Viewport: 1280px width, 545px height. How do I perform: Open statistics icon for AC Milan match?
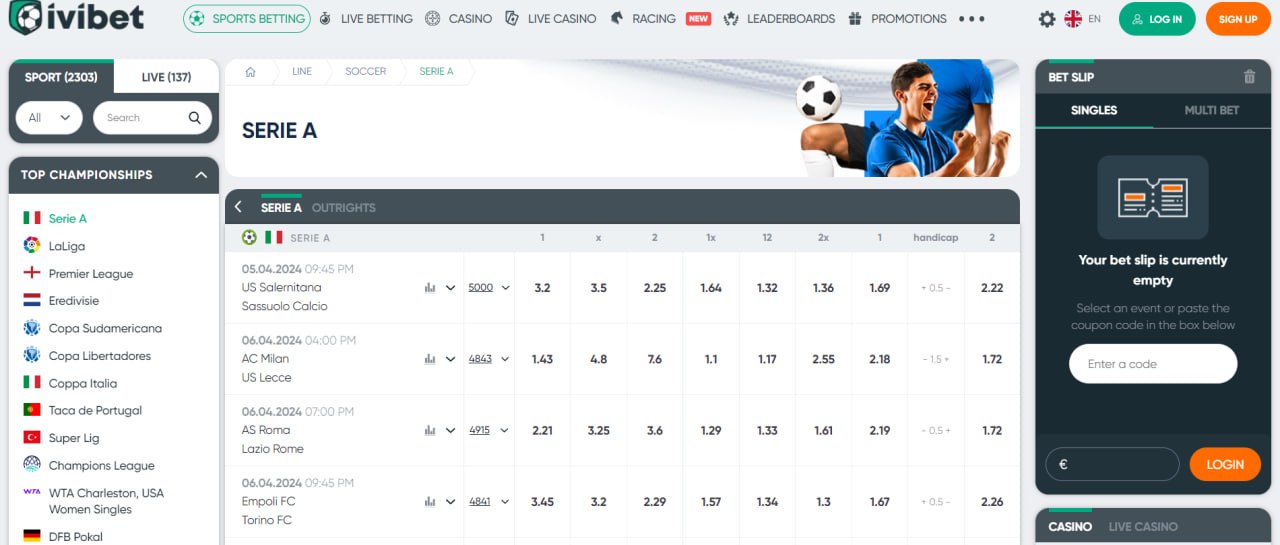point(430,359)
